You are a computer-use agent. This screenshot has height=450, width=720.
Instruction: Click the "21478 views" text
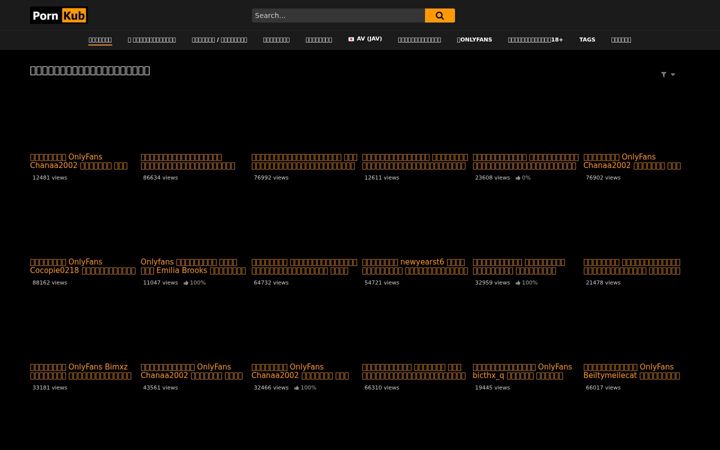click(603, 283)
